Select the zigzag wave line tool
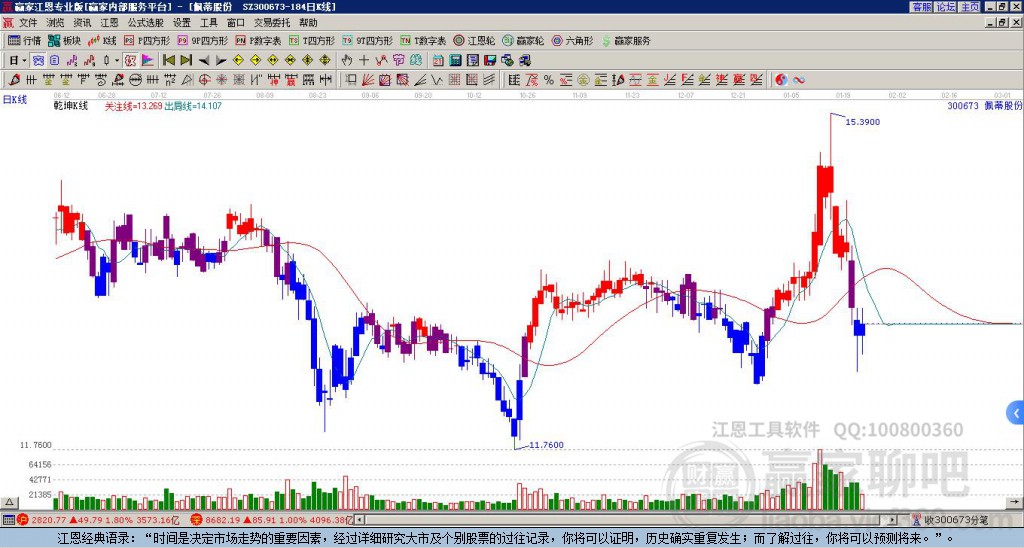 pos(436,80)
